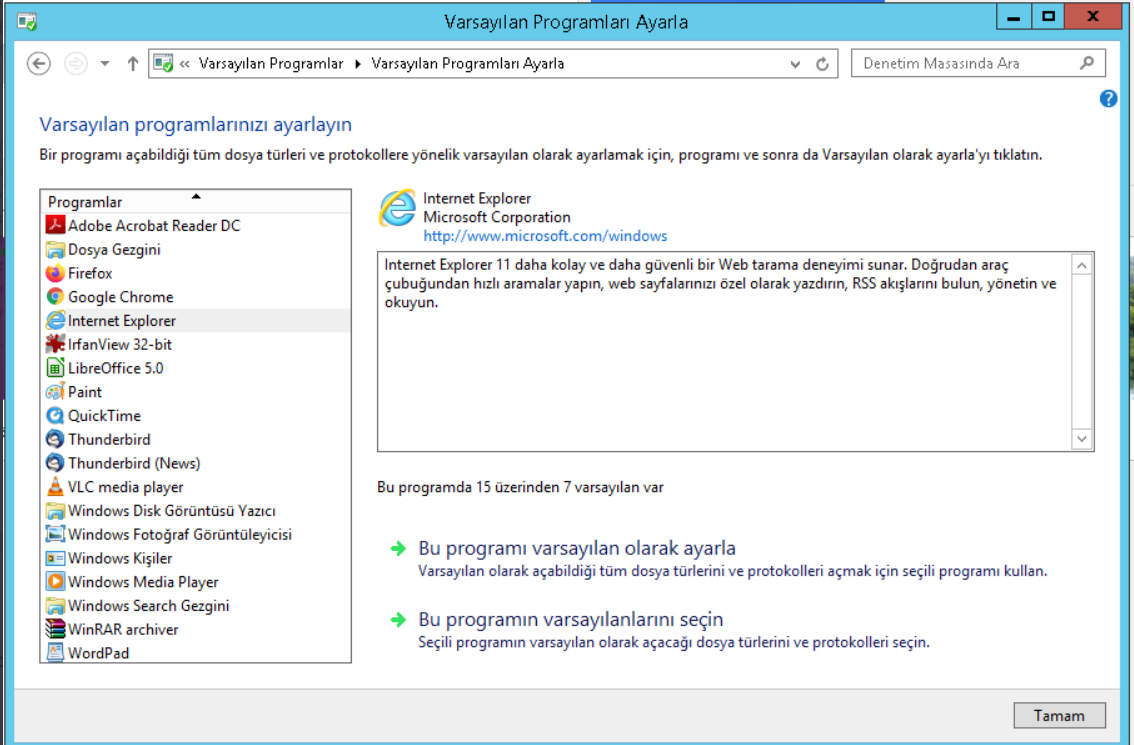Click the VLC media player cone icon
Viewport: 1134px width, 745px height.
(55, 487)
